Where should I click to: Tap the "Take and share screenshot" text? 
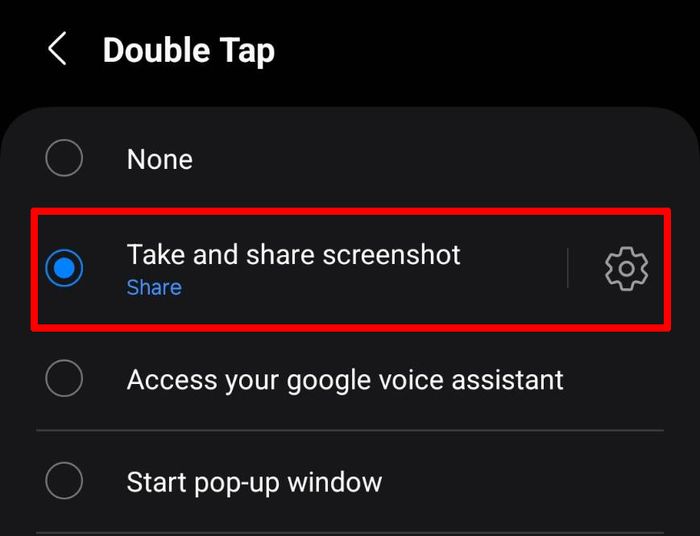click(x=293, y=255)
